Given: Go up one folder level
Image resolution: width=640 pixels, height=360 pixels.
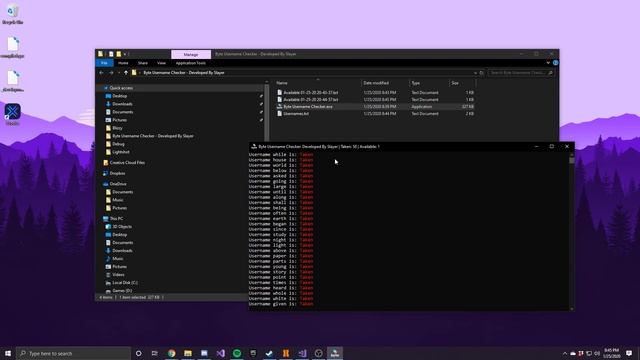Looking at the screenshot, I should pos(126,73).
